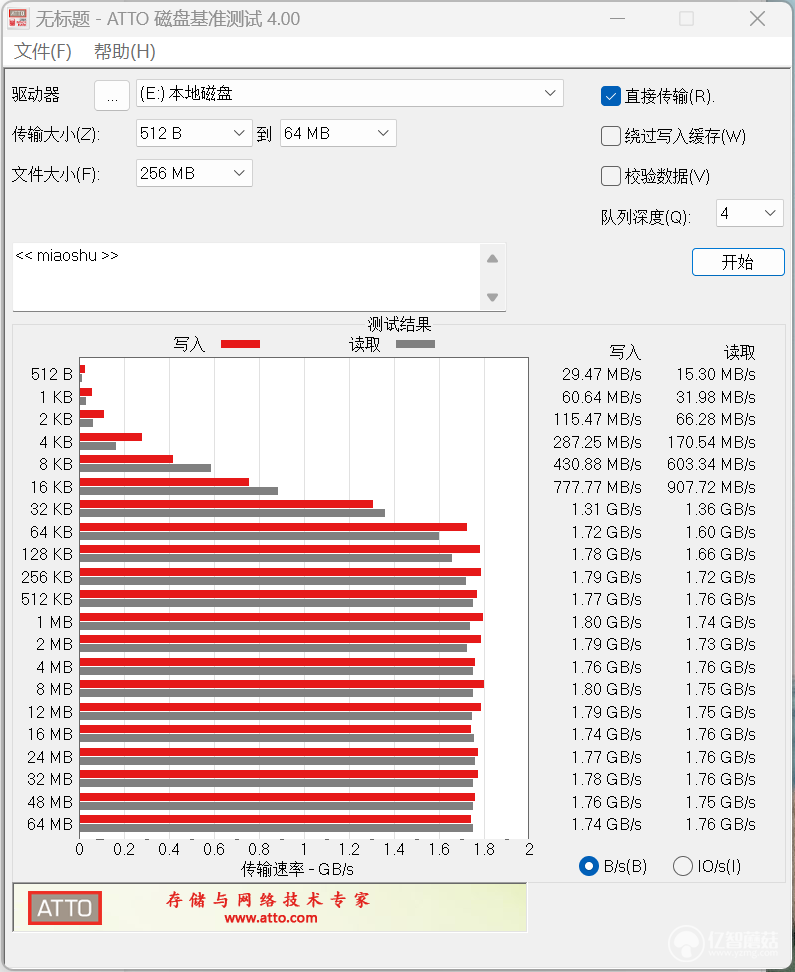Click the 4 KB row label in chart
The width and height of the screenshot is (795, 972).
point(56,442)
